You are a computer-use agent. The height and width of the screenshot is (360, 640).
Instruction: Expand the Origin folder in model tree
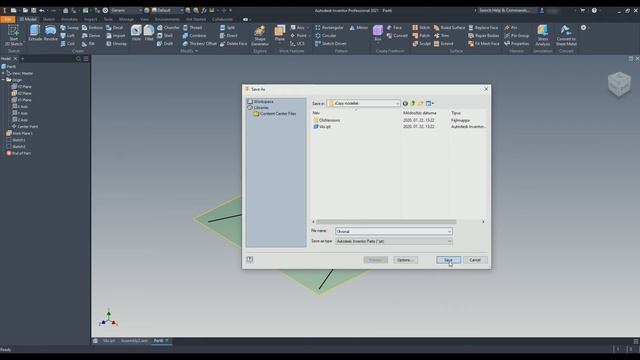pos(4,80)
